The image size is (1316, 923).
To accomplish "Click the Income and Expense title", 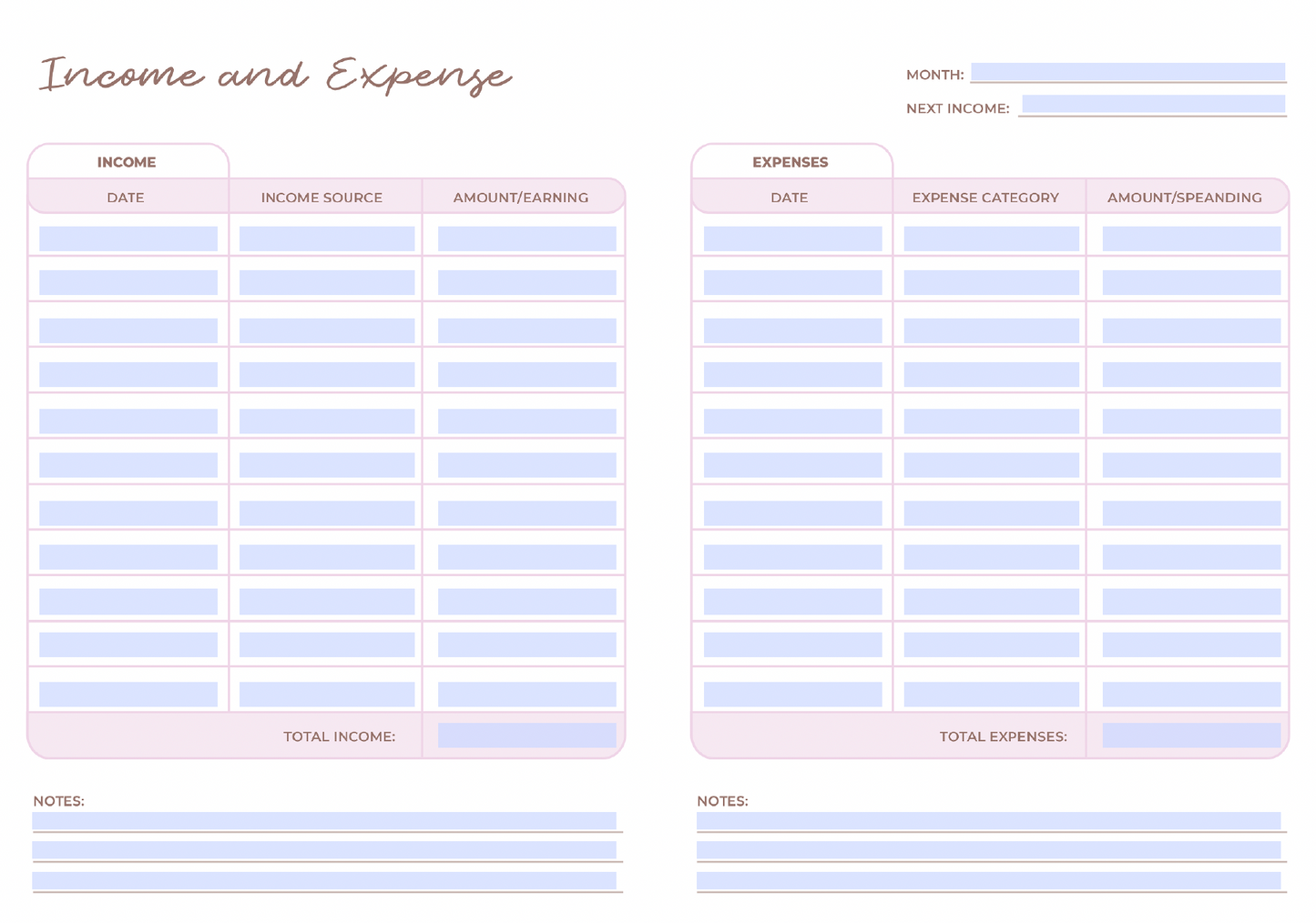I will [x=275, y=75].
